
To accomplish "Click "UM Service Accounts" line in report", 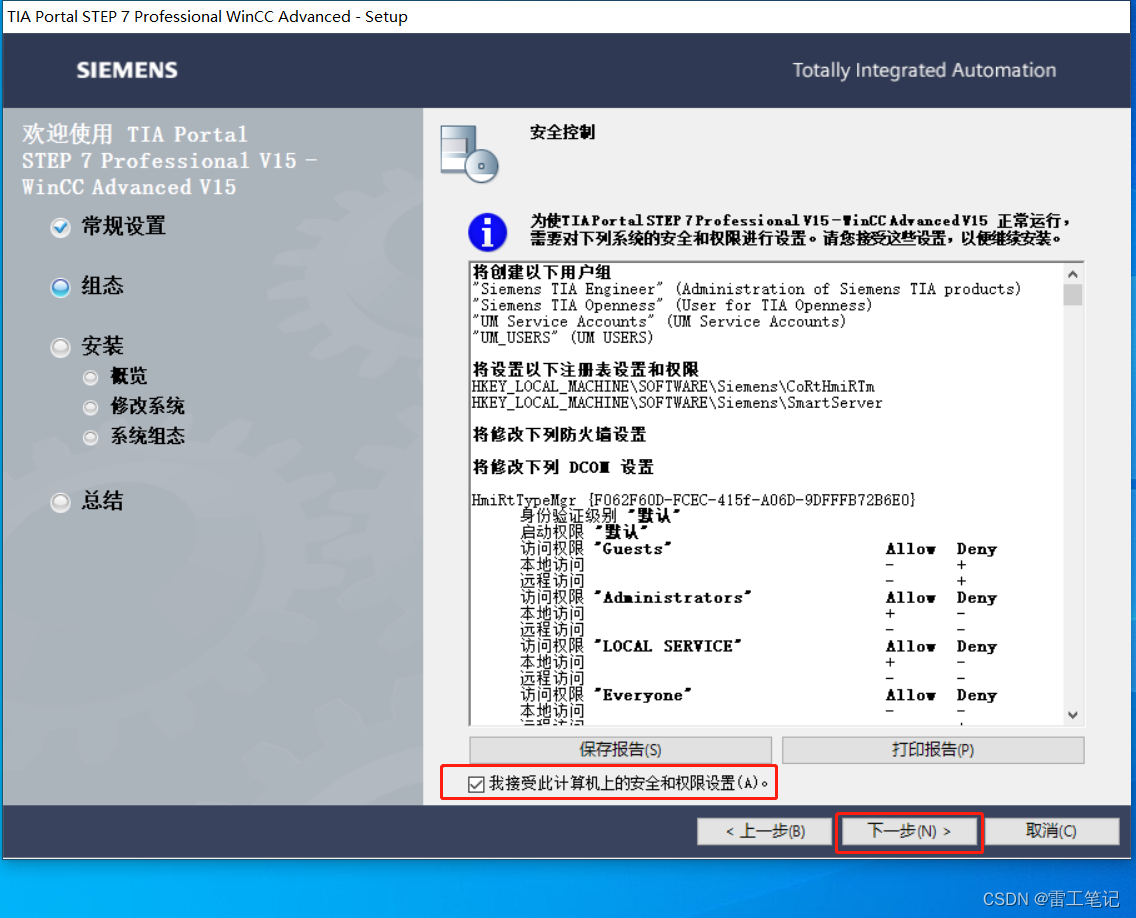I will pos(659,321).
